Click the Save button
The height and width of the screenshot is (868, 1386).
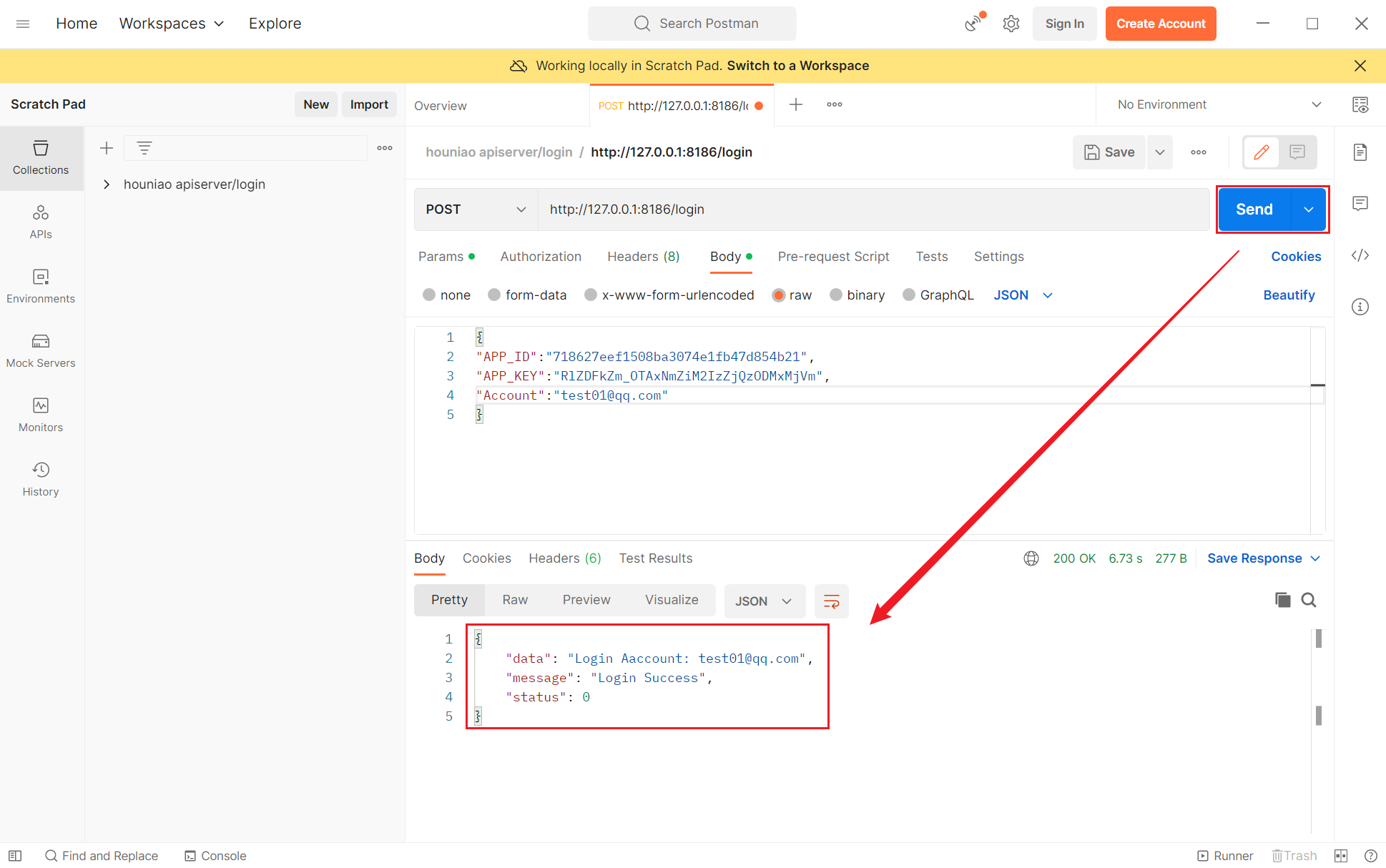pyautogui.click(x=1109, y=152)
